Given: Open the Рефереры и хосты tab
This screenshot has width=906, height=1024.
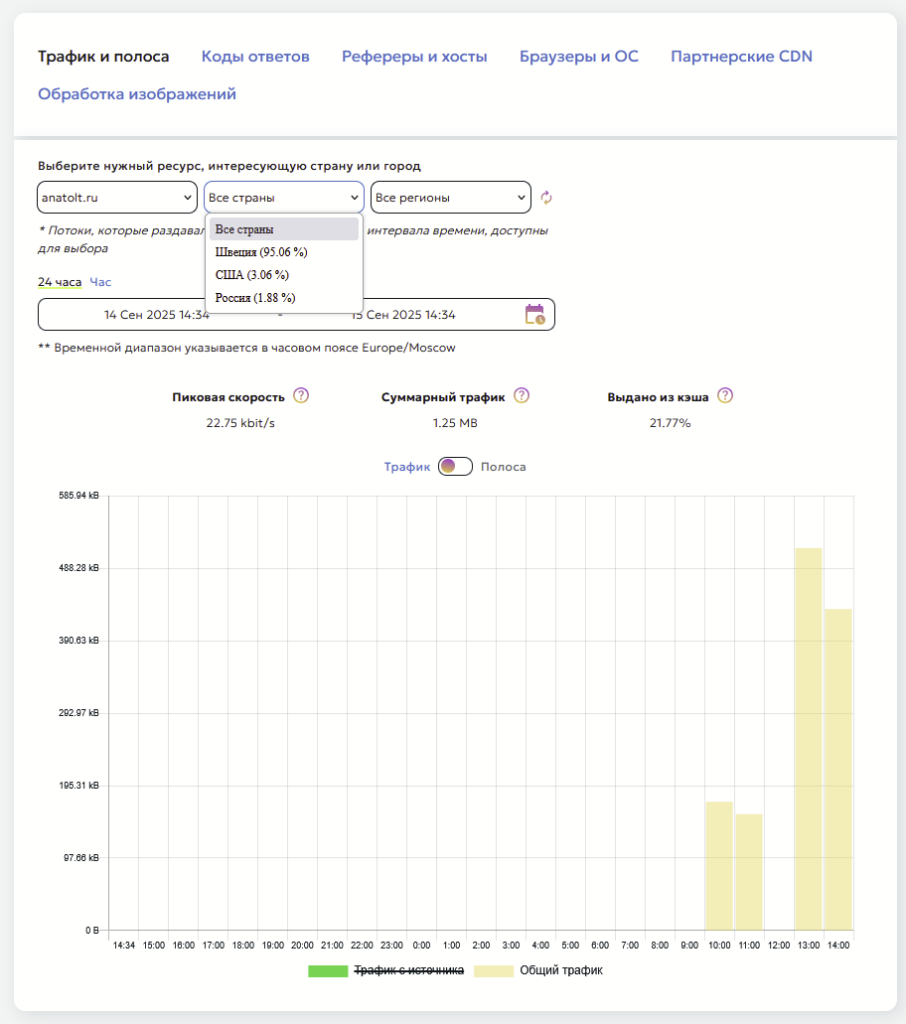Looking at the screenshot, I should point(414,56).
